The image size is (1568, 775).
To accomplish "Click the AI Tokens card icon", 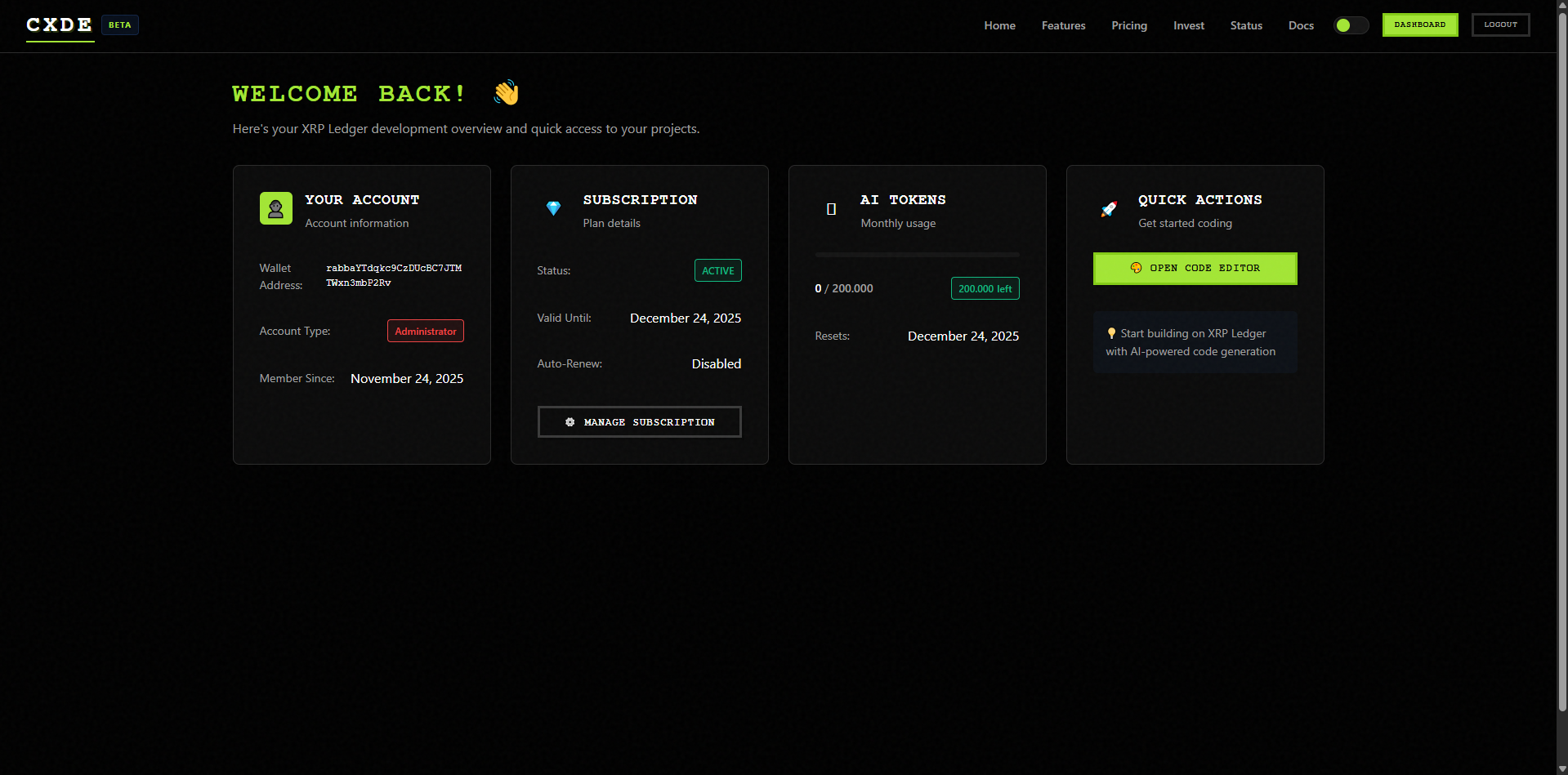I will click(831, 209).
